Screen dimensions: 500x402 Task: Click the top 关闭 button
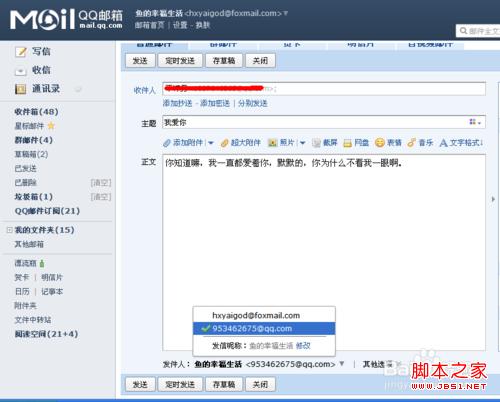coord(260,61)
